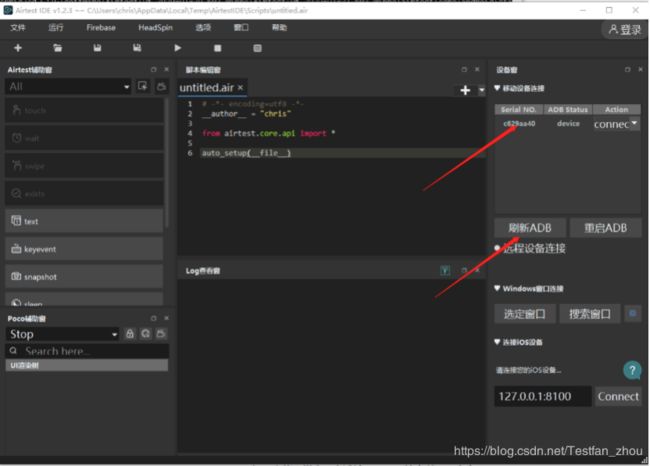Select the text command
Viewport: 650px width, 466px height.
pyautogui.click(x=84, y=221)
